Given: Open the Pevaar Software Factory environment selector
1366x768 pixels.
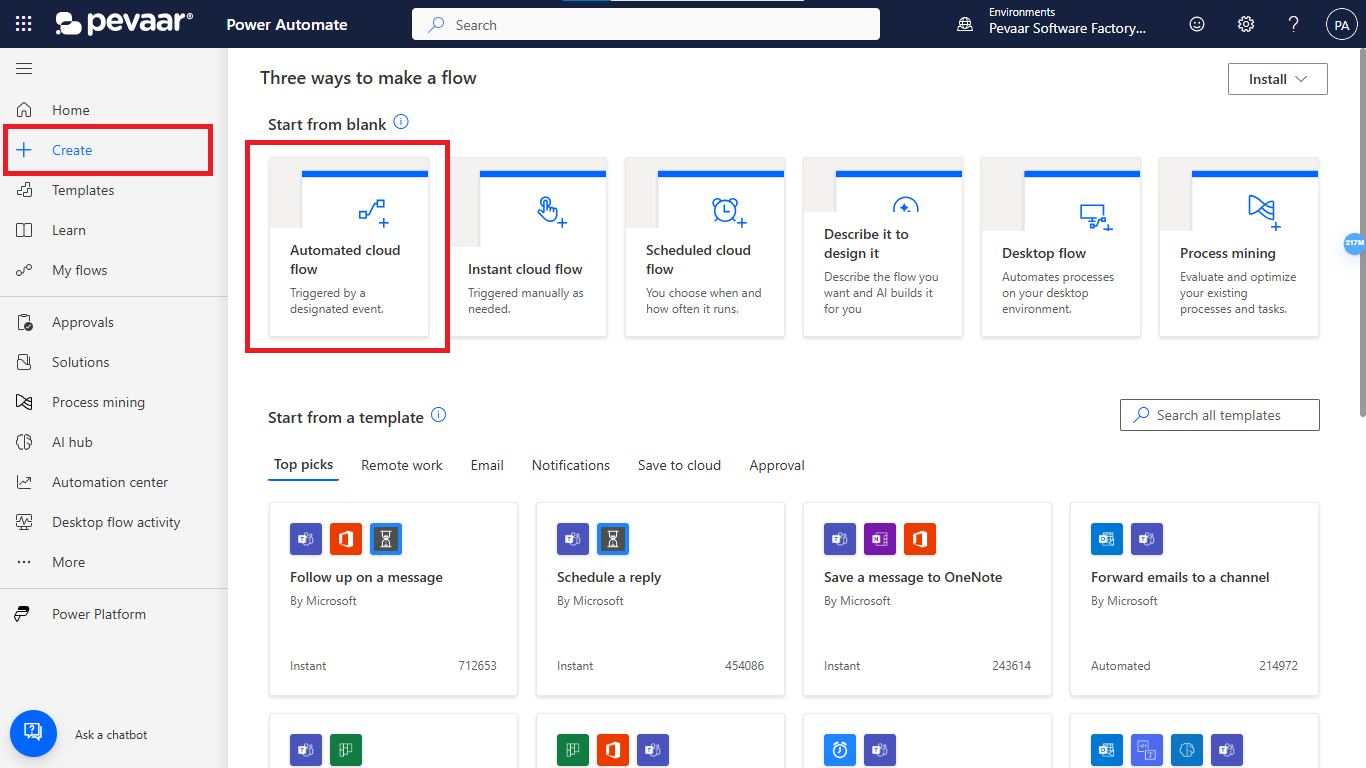Looking at the screenshot, I should pyautogui.click(x=1068, y=28).
